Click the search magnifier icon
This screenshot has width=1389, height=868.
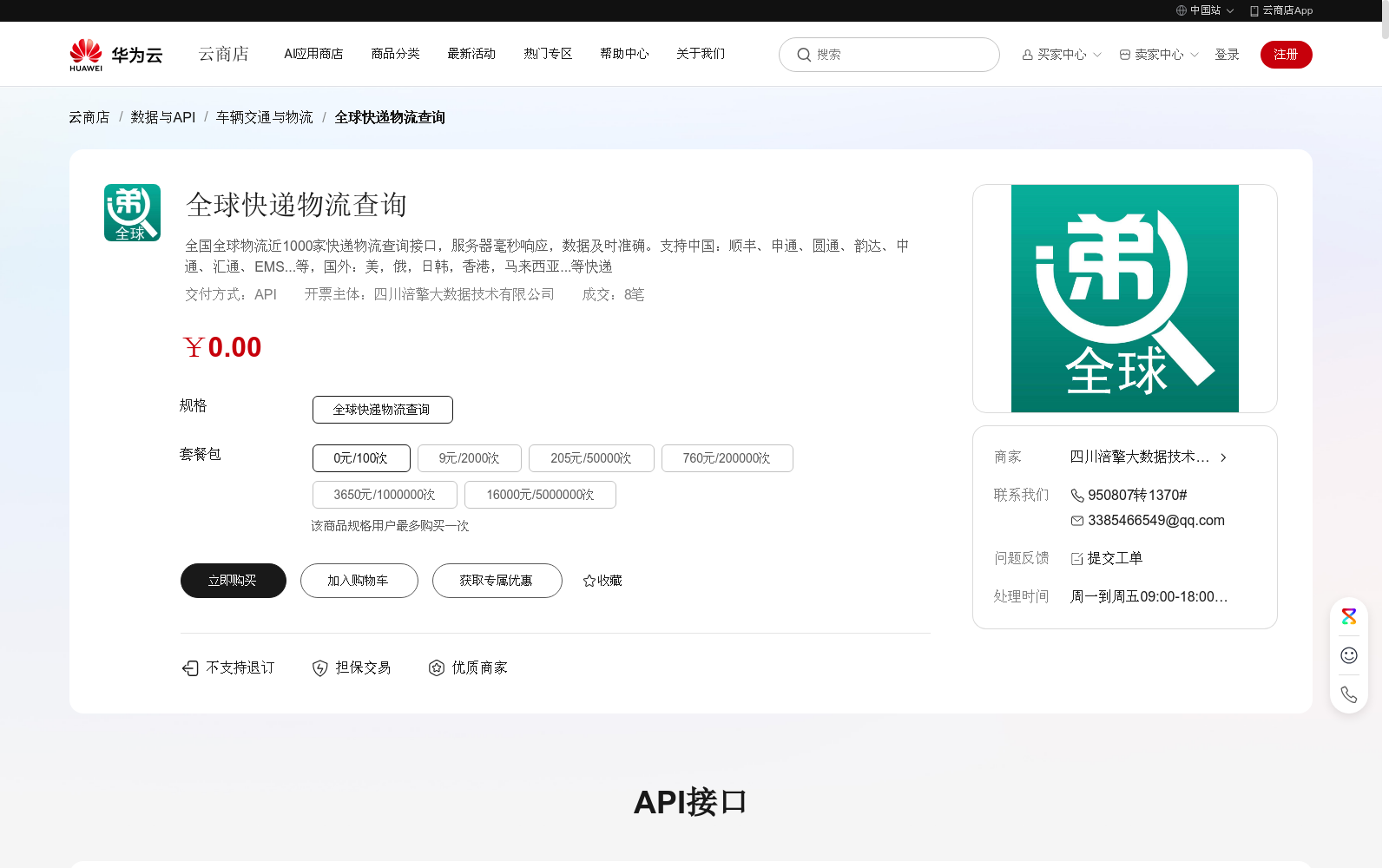(804, 55)
